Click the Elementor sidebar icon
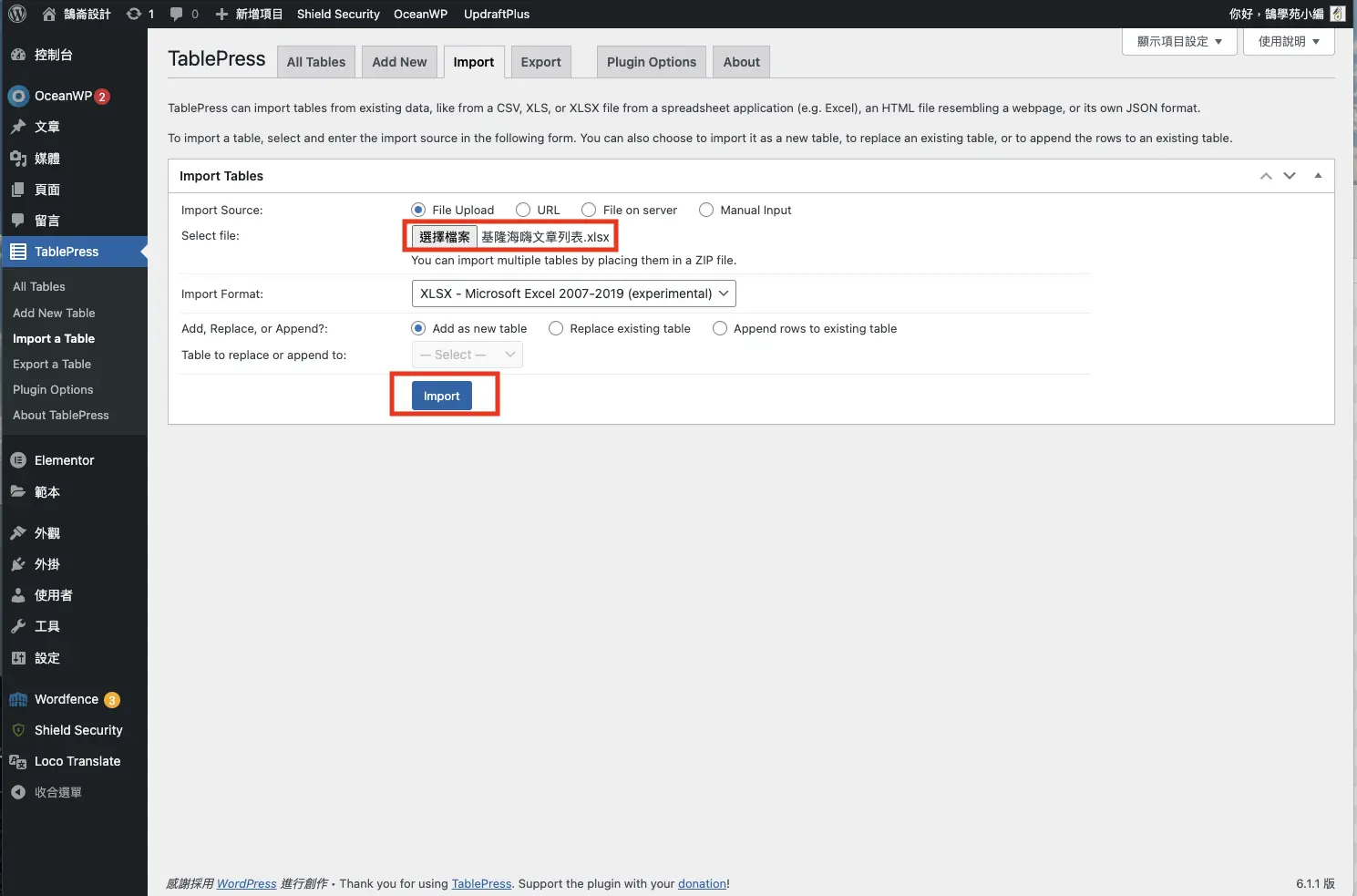Viewport: 1357px width, 896px height. [x=18, y=460]
